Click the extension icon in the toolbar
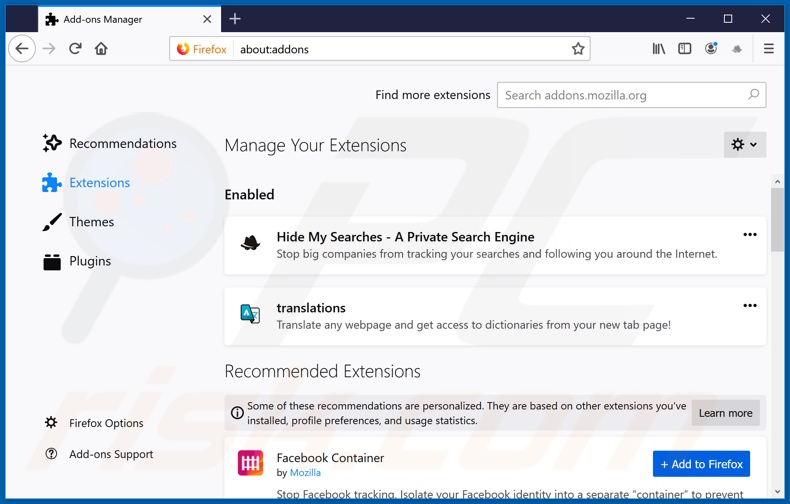The width and height of the screenshot is (790, 504). tap(737, 49)
